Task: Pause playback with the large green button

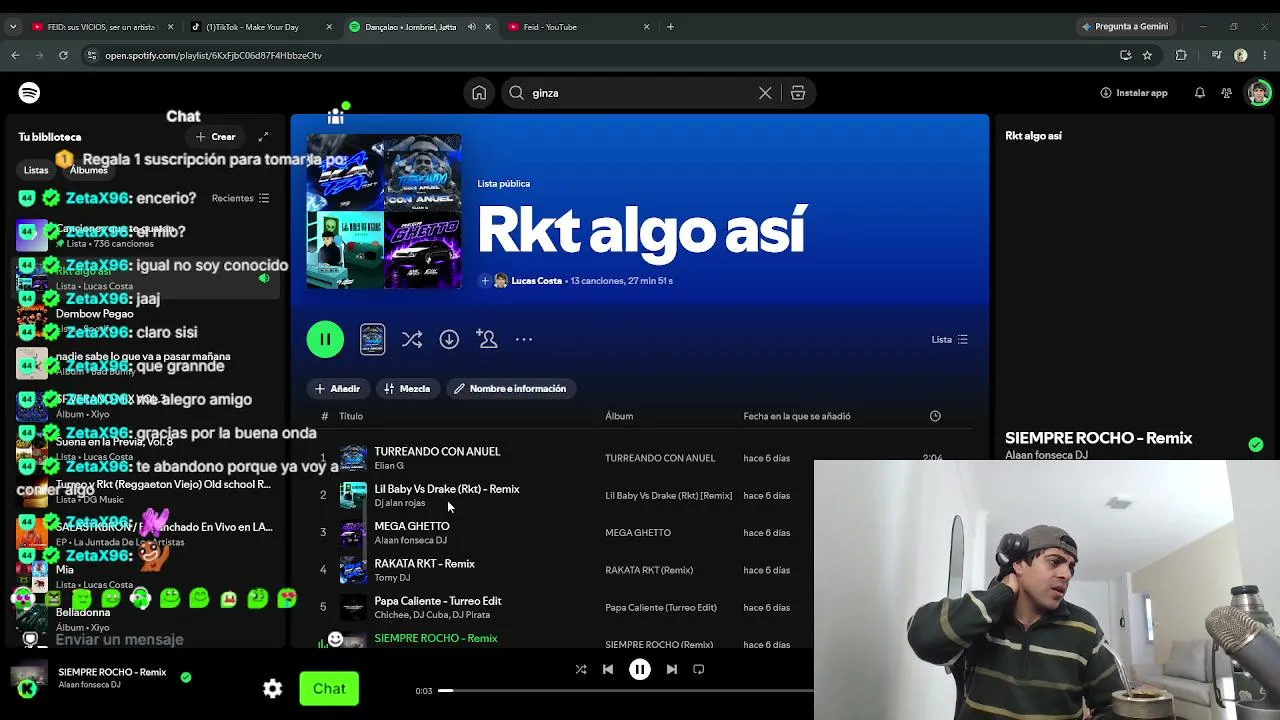Action: (325, 340)
